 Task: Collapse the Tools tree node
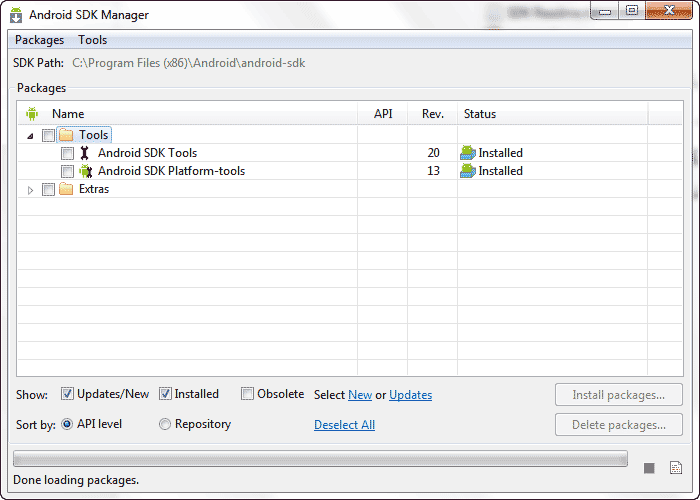point(30,136)
